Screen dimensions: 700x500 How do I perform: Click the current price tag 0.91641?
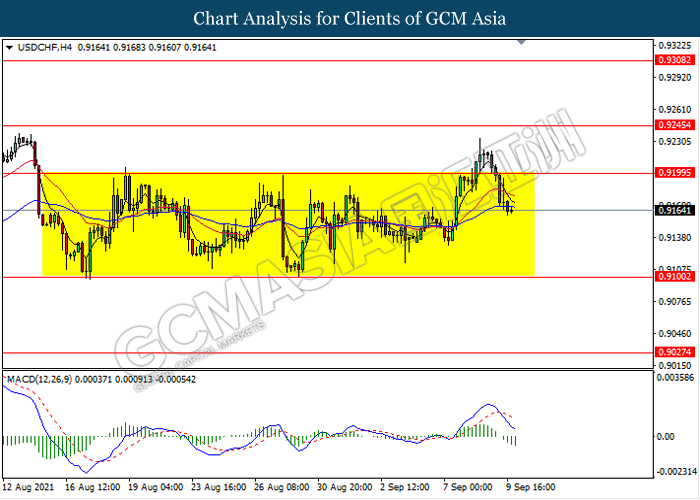pyautogui.click(x=669, y=210)
